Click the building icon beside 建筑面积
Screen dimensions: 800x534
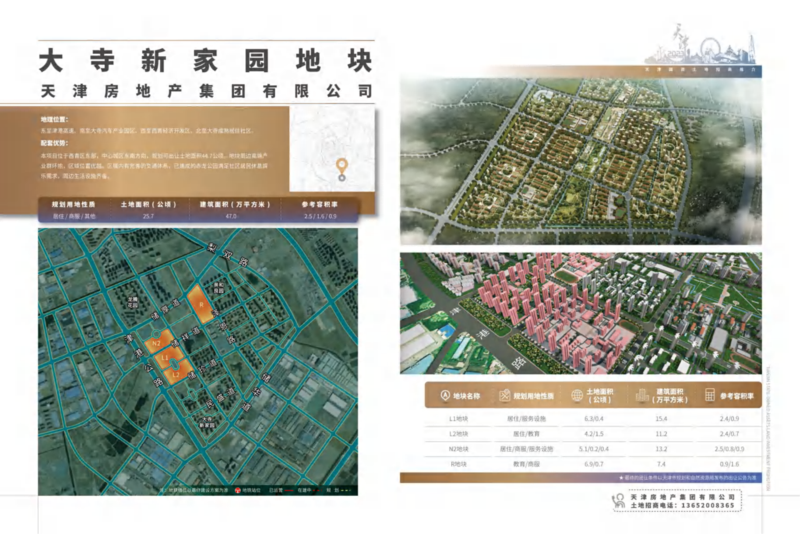(x=642, y=395)
